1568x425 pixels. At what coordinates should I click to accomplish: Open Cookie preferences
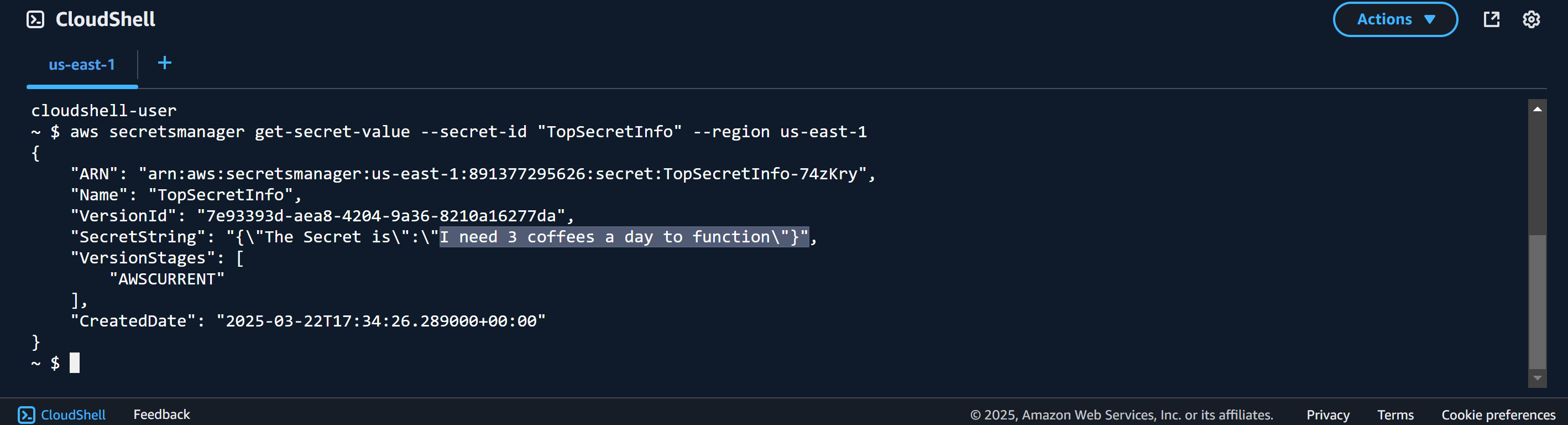tap(1498, 414)
